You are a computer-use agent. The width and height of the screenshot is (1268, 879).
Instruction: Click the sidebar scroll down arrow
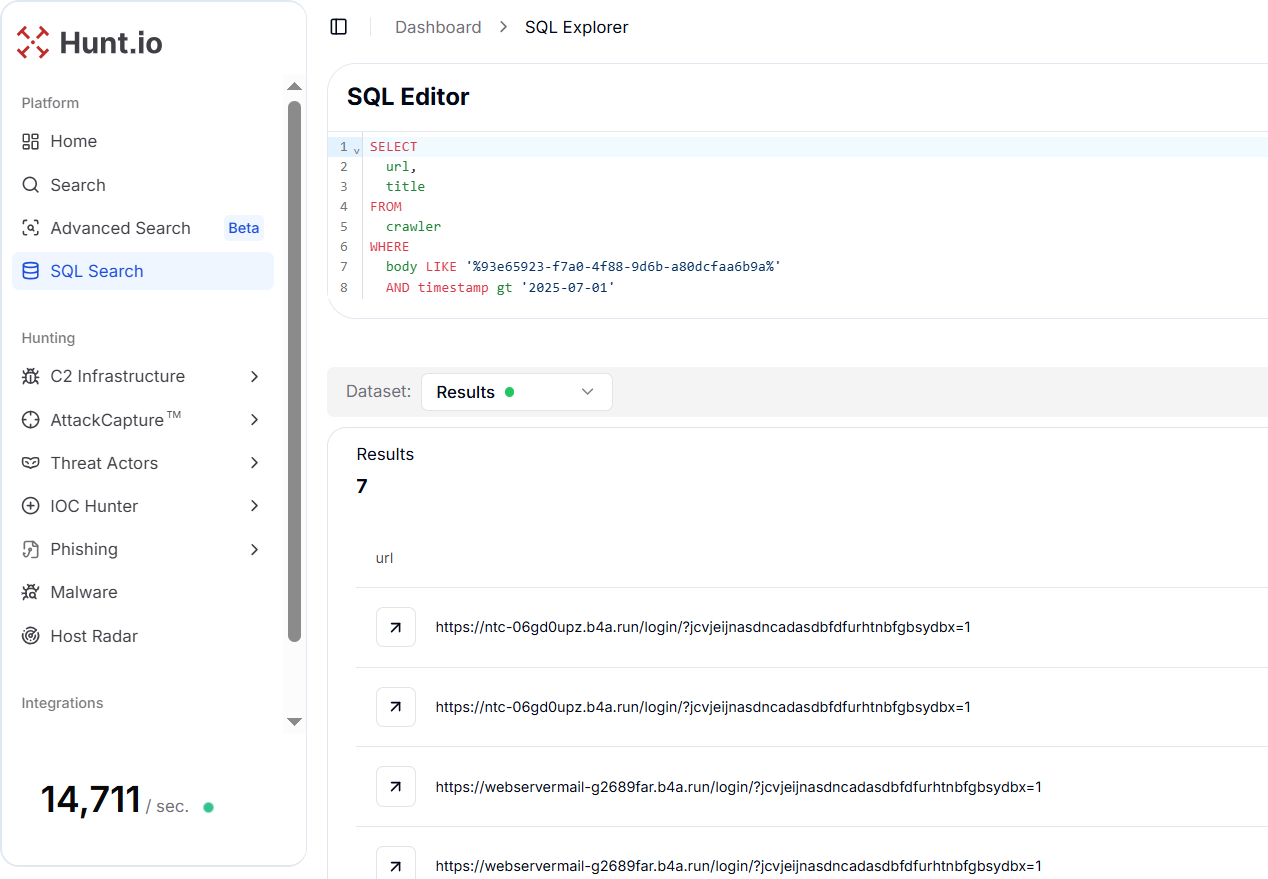[294, 721]
